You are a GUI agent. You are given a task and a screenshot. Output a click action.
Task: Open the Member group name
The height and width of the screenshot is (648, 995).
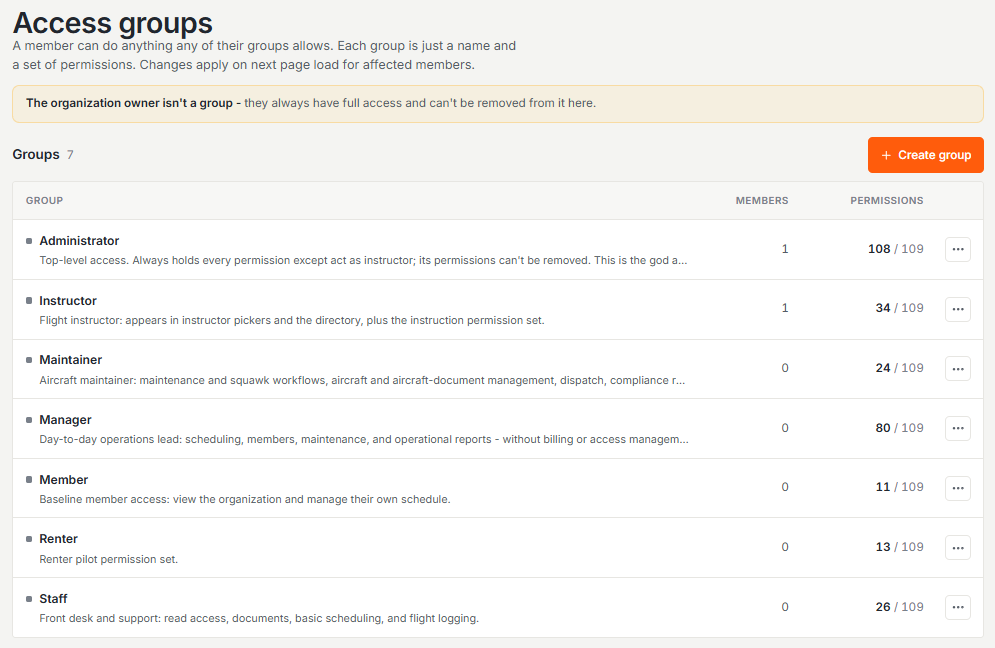(x=63, y=479)
